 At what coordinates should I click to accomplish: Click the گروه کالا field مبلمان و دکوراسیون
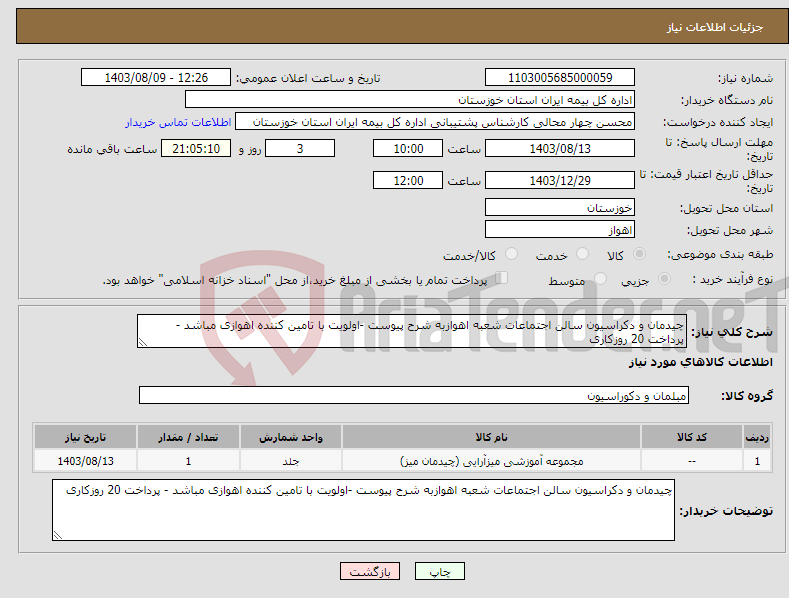[x=414, y=395]
